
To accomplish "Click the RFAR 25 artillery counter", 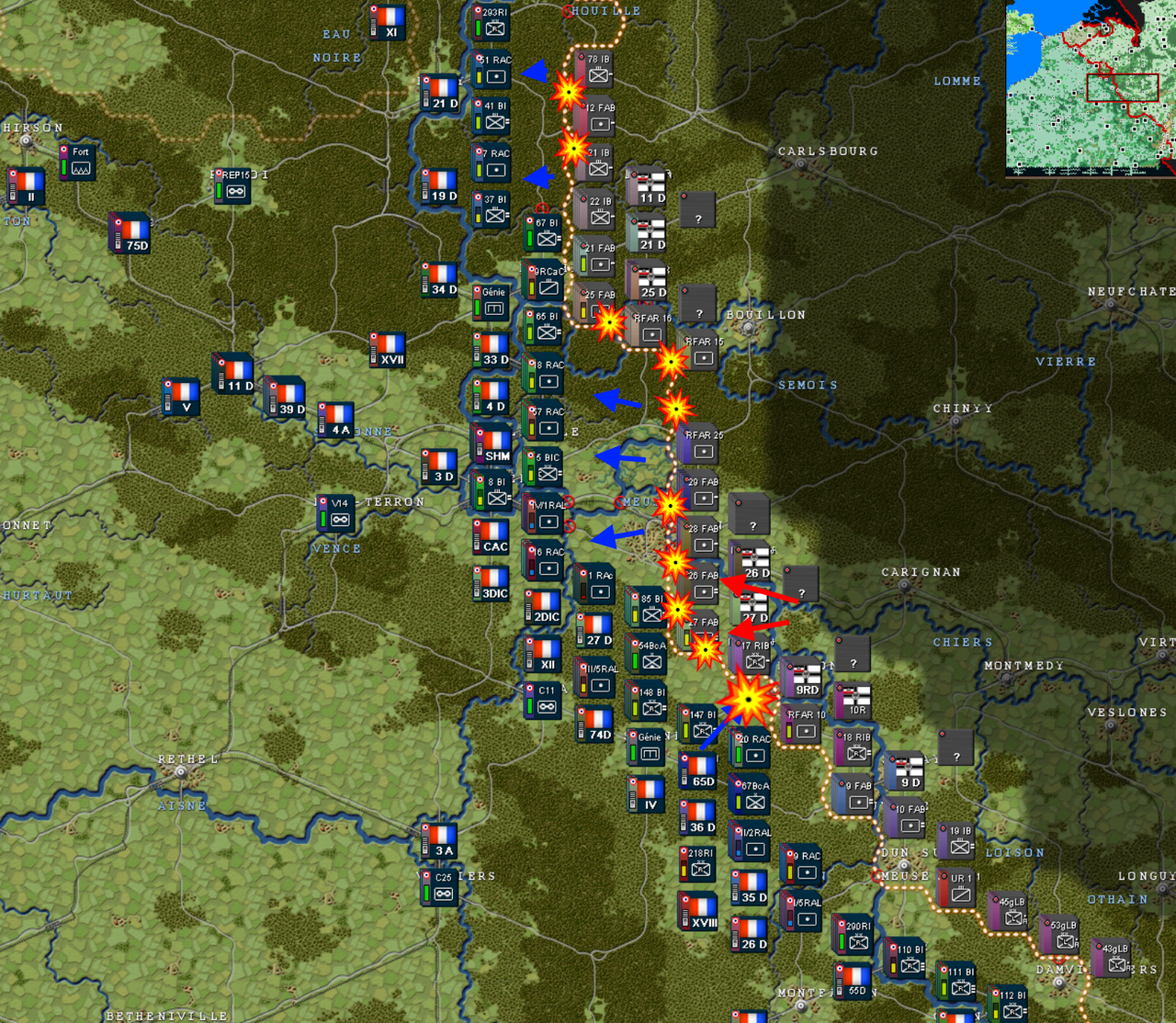I will point(699,444).
